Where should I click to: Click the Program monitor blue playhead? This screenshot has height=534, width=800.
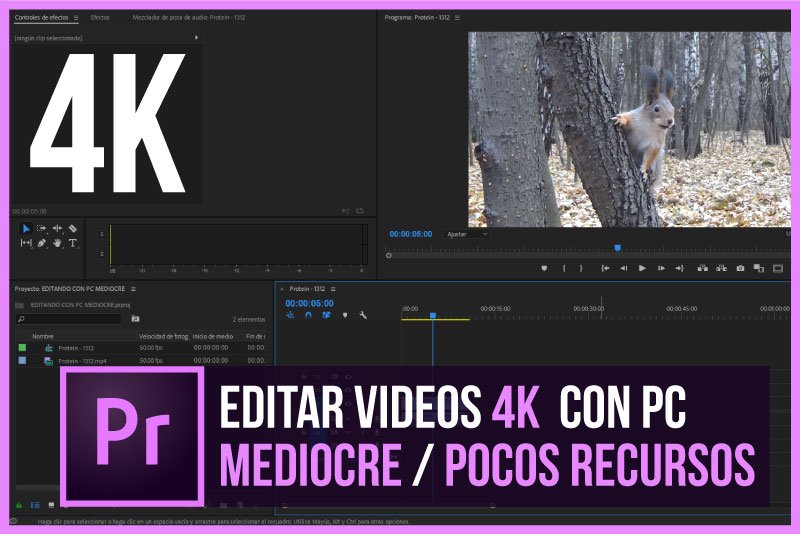pos(617,248)
